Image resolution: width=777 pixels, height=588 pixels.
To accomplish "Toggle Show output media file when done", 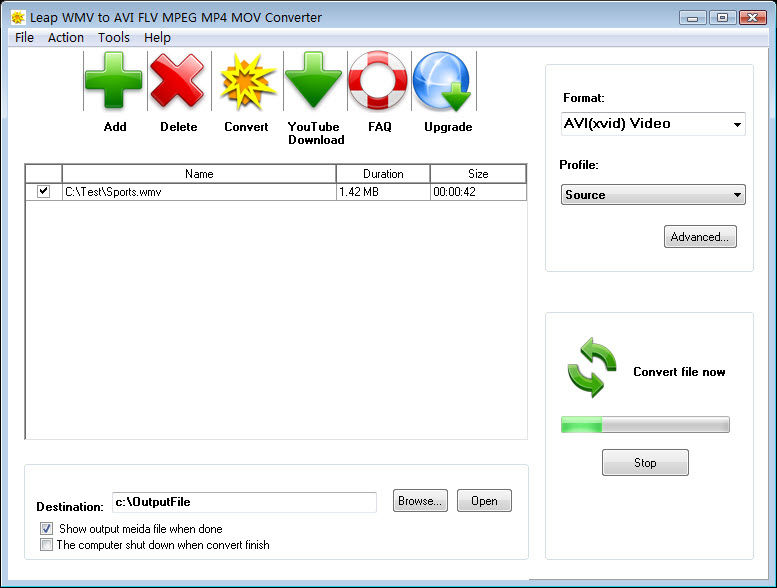I will coord(47,529).
